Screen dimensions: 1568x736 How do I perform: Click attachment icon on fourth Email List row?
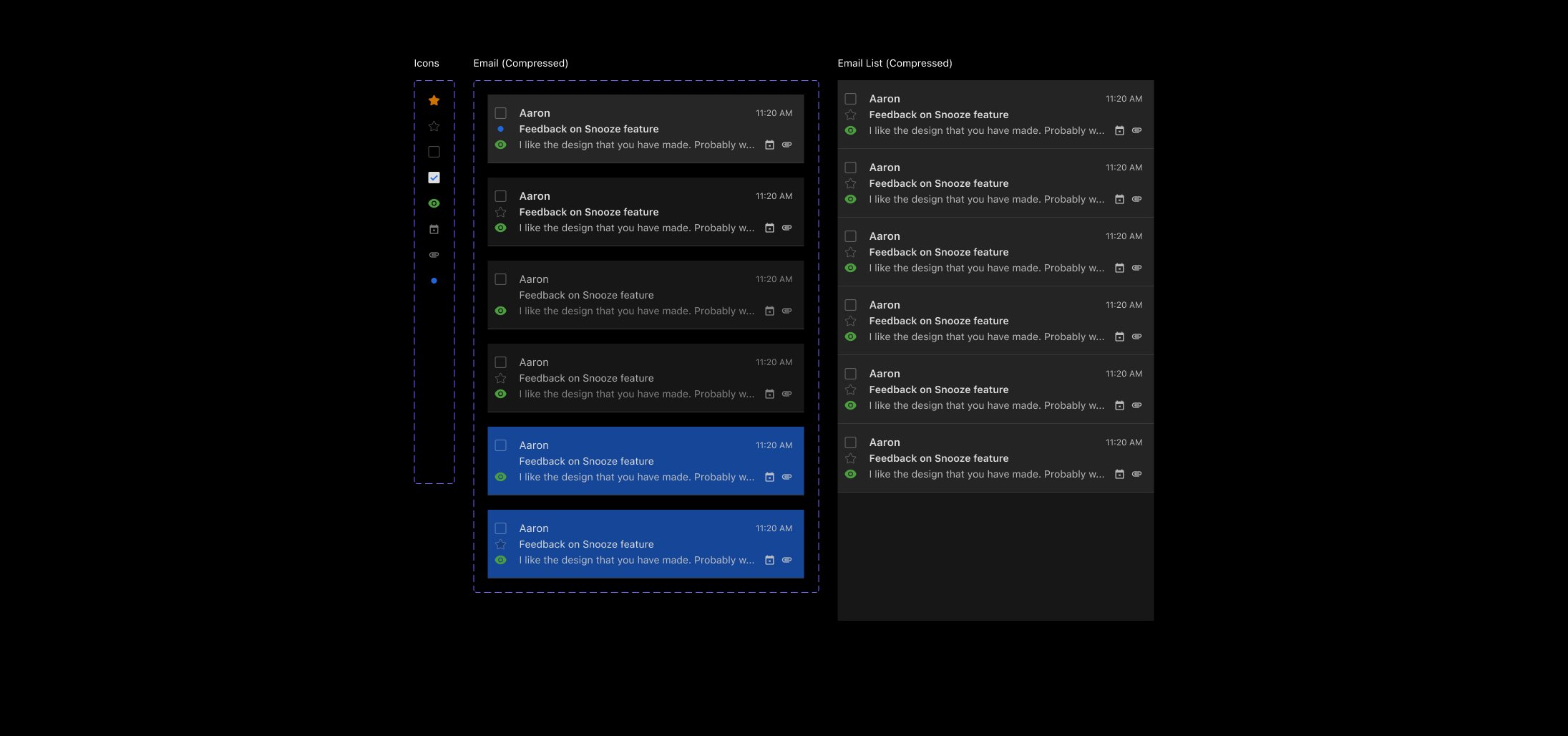click(1136, 336)
